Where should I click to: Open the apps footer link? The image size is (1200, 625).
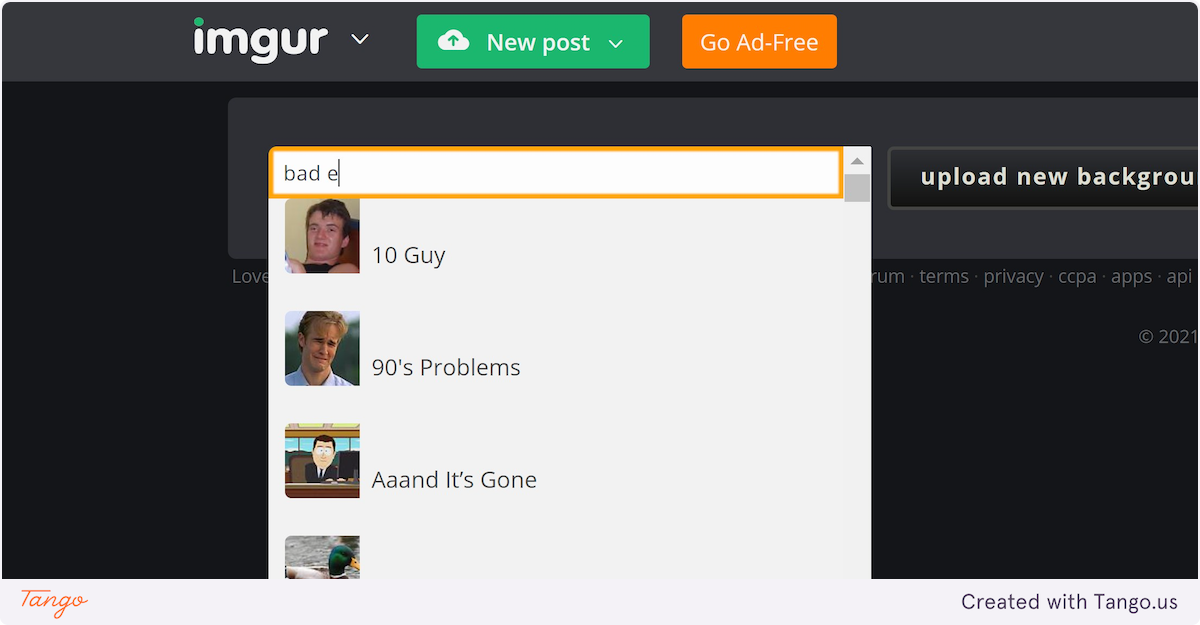tap(1132, 277)
